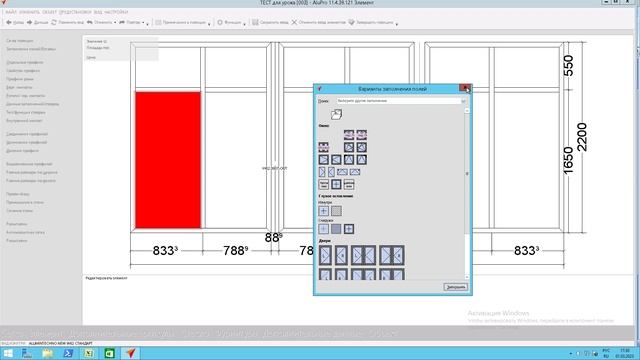Viewport: 640px width, 360px height.
Task: Click the leftmost 833 width dimension
Action: [x=165, y=250]
